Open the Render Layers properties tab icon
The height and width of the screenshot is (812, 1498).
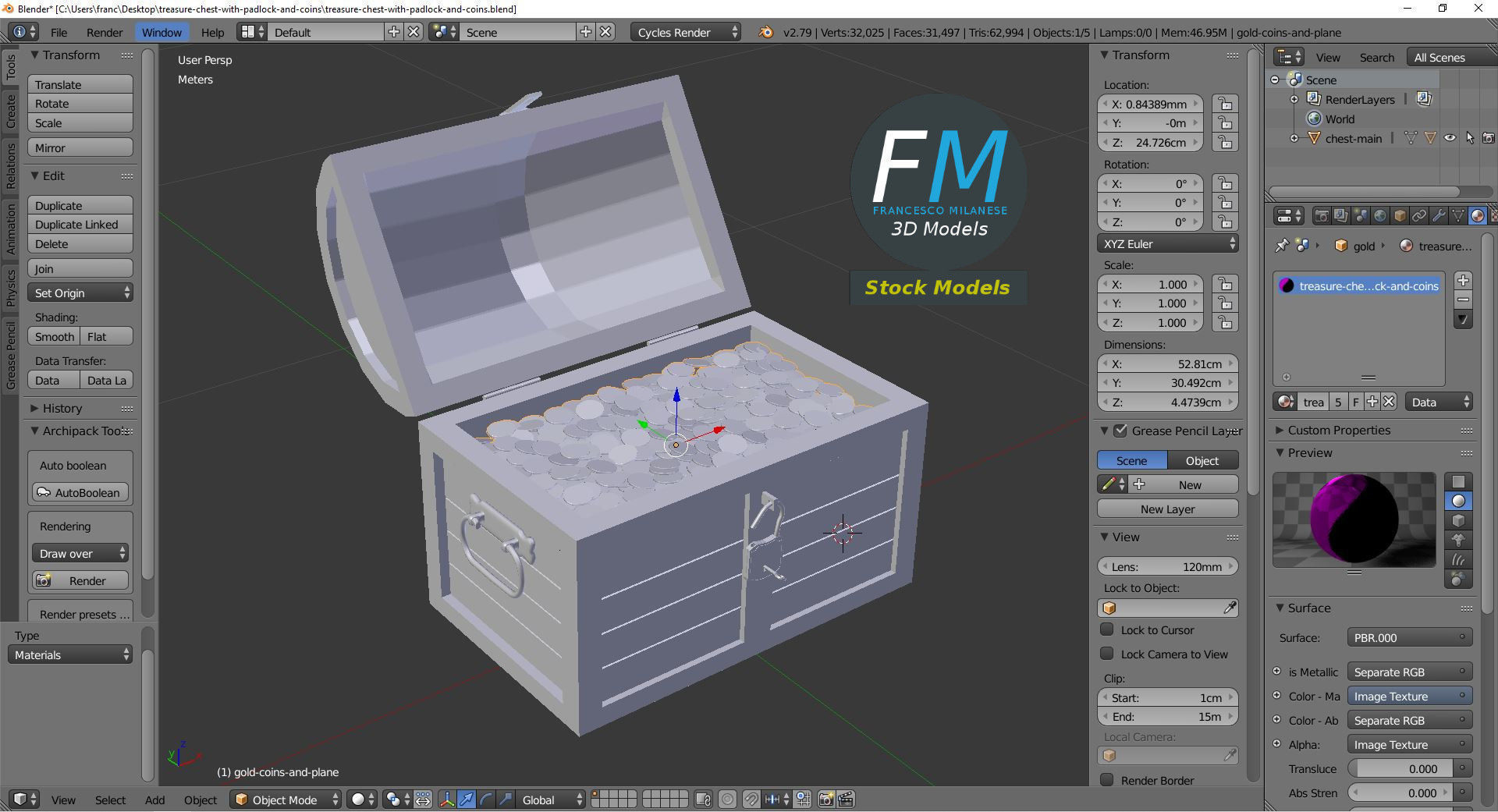(1341, 216)
